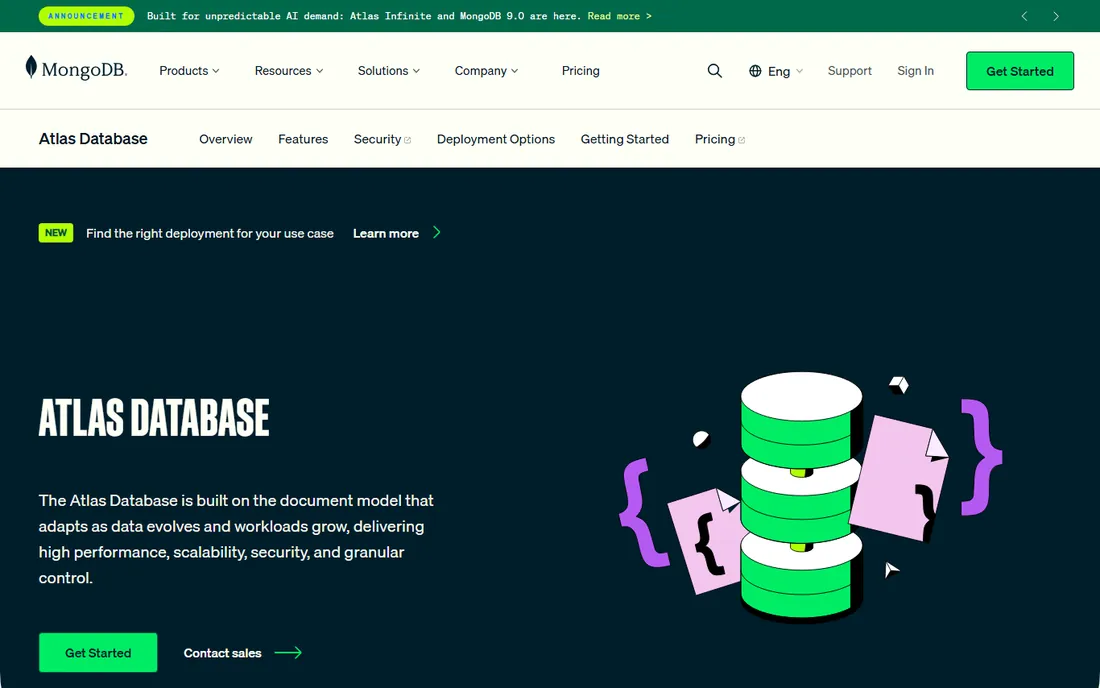Expand the Products dropdown
Screen dimensions: 1100x688
pos(189,71)
